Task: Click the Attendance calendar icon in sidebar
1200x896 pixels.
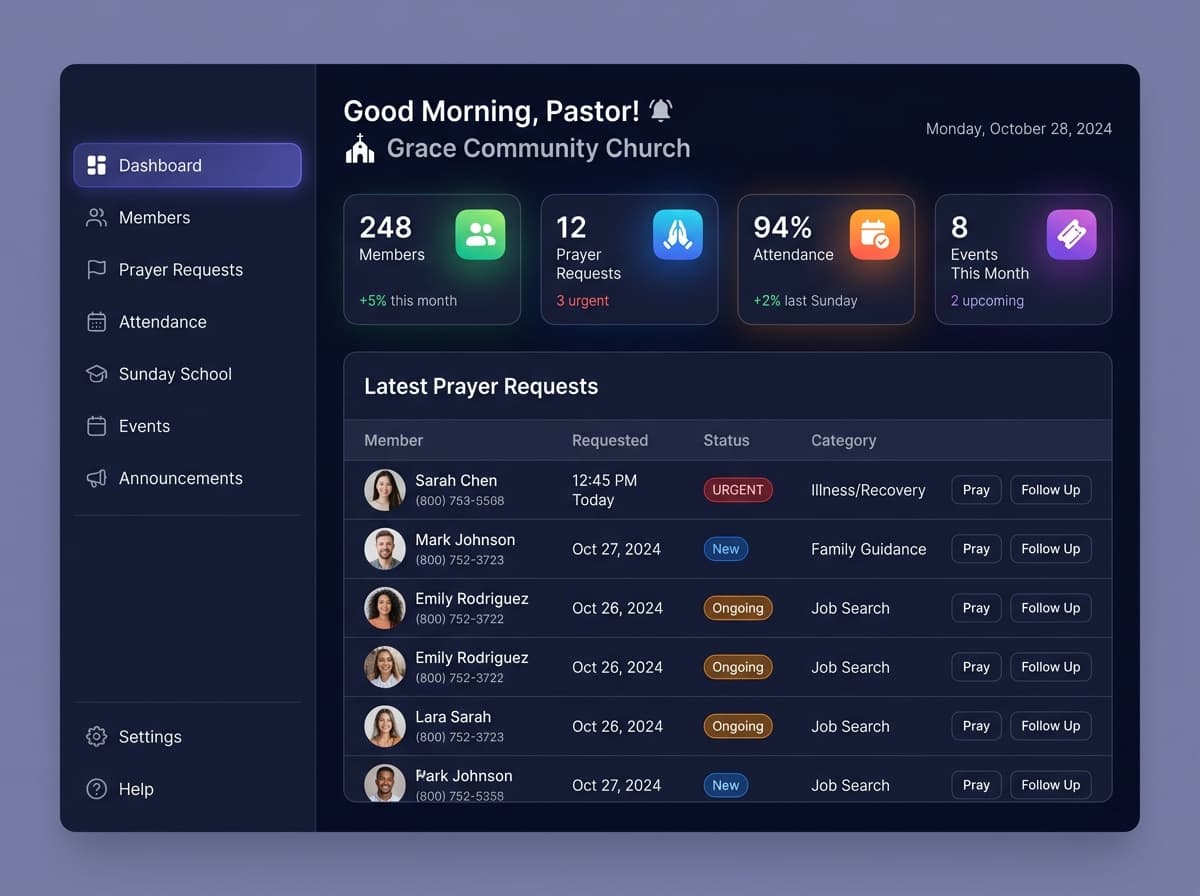Action: [96, 321]
